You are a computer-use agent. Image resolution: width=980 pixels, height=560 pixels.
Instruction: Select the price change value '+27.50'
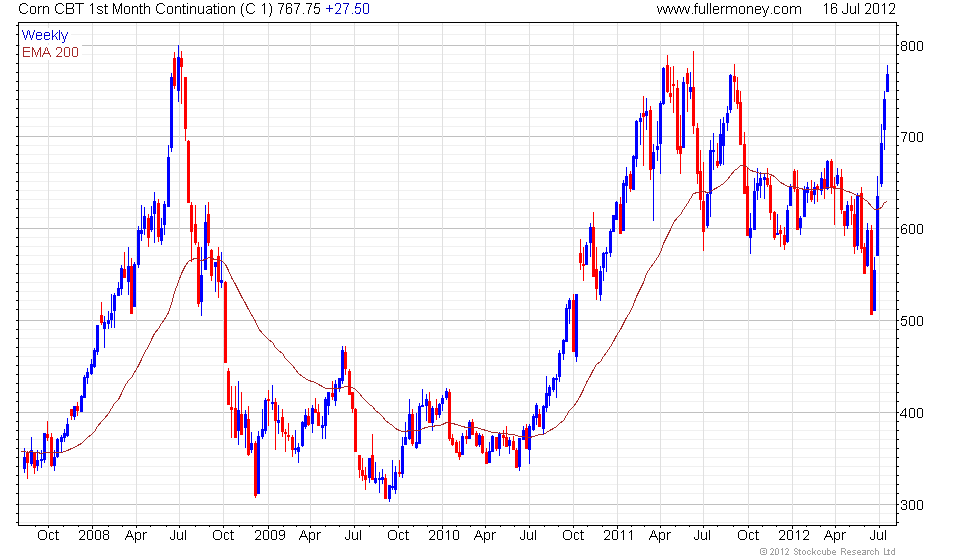tap(348, 9)
